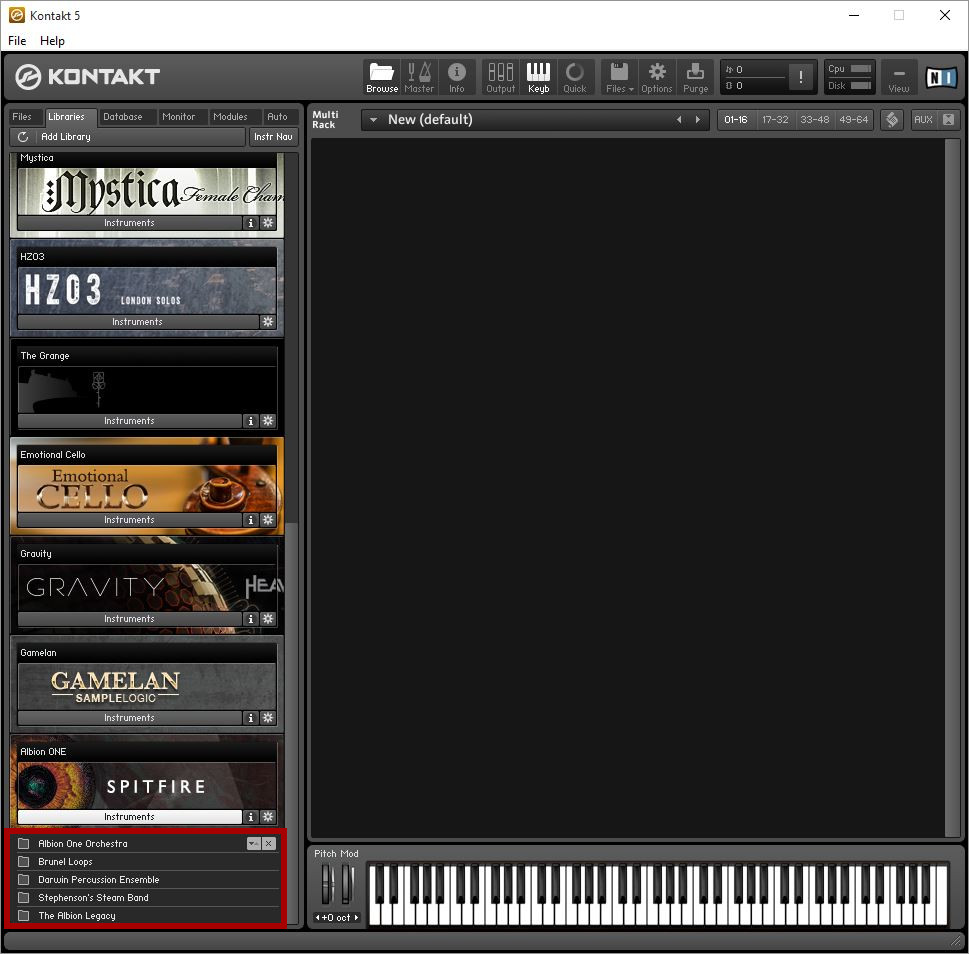Open Mystica library info icon
969x954 pixels.
(250, 223)
